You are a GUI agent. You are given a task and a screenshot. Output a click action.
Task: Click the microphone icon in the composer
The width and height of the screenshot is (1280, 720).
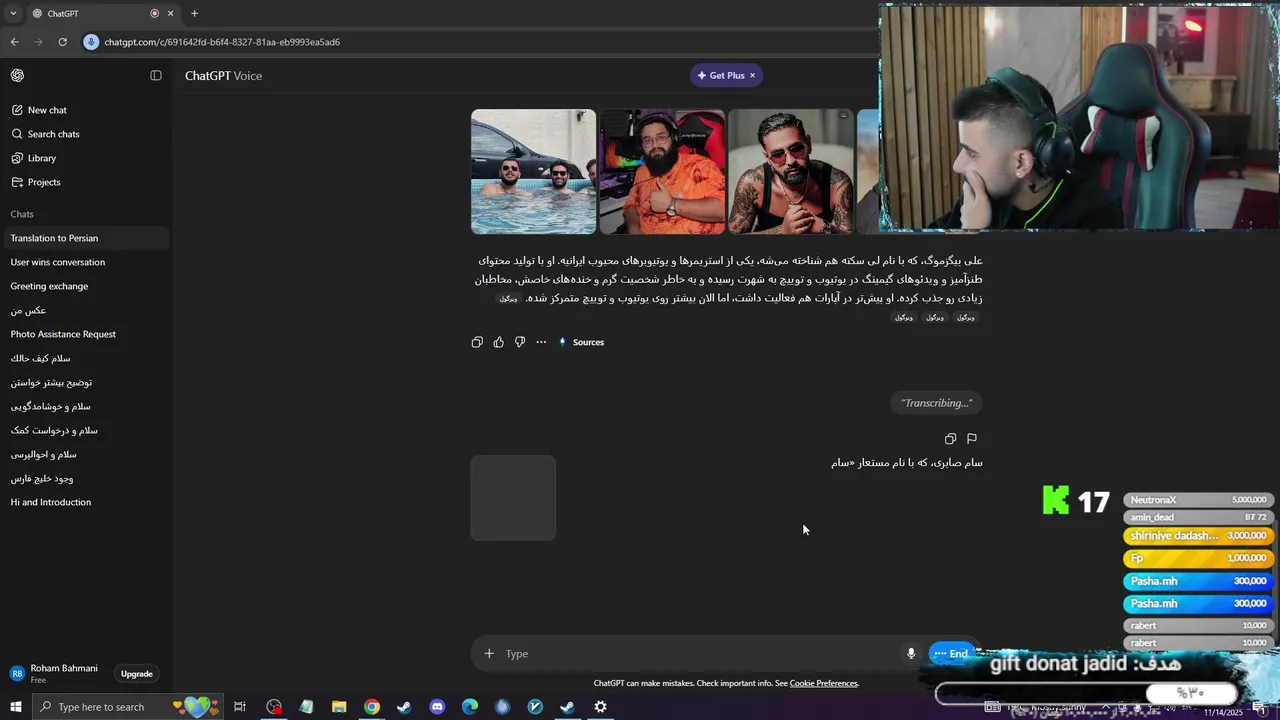point(911,654)
